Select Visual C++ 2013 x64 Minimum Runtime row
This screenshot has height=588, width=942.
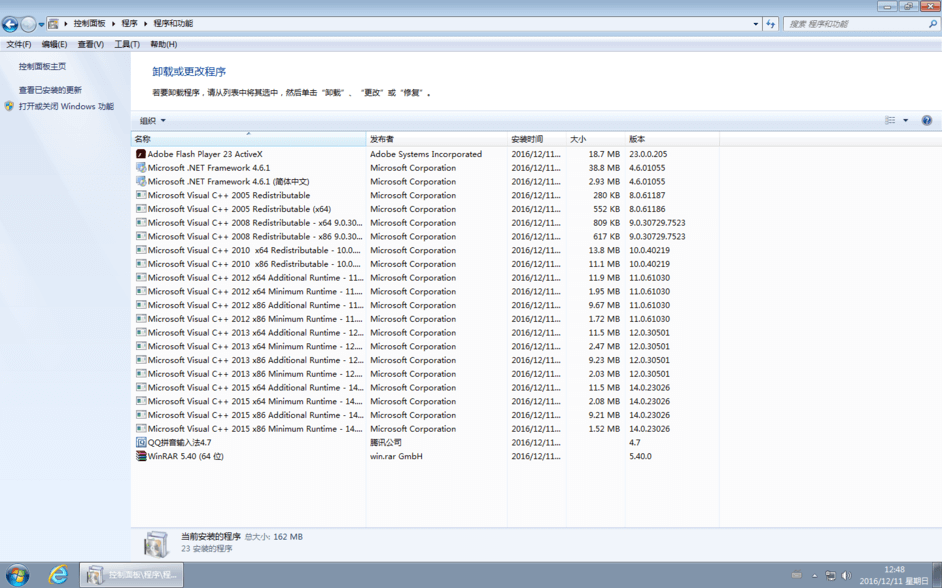[427, 347]
